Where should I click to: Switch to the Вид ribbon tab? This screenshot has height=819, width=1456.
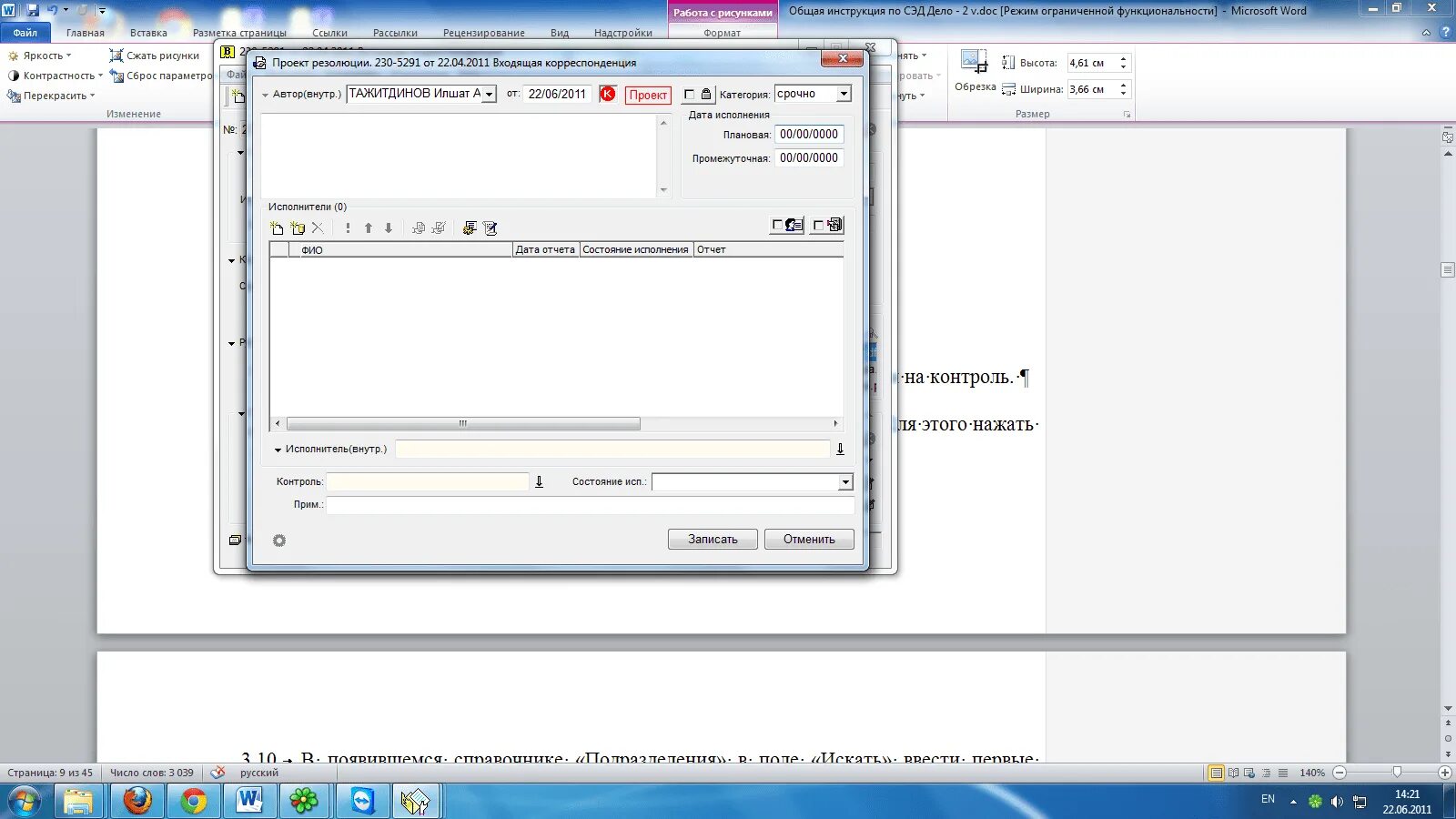point(560,33)
